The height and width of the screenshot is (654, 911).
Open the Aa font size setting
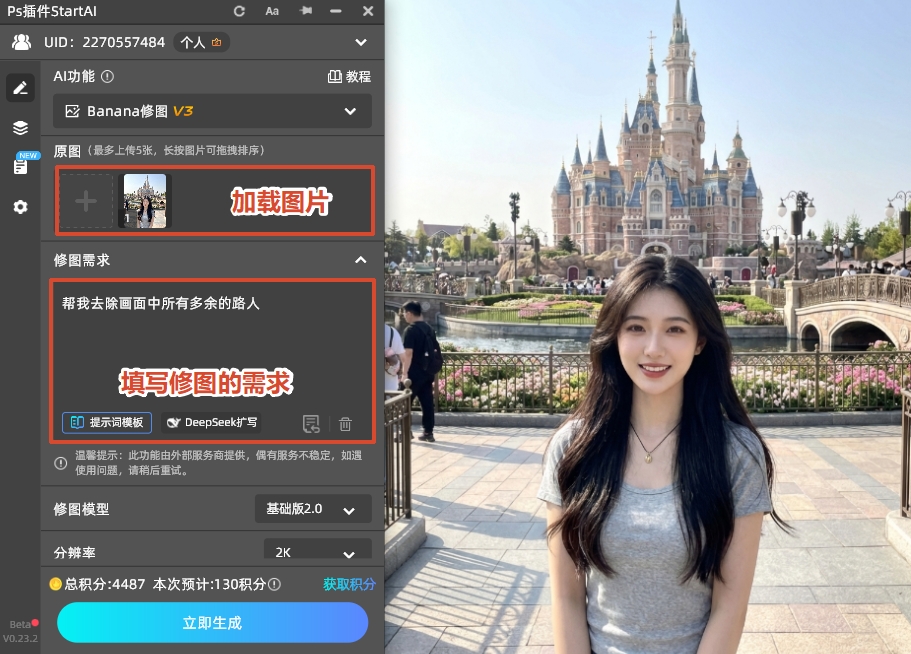[x=272, y=11]
